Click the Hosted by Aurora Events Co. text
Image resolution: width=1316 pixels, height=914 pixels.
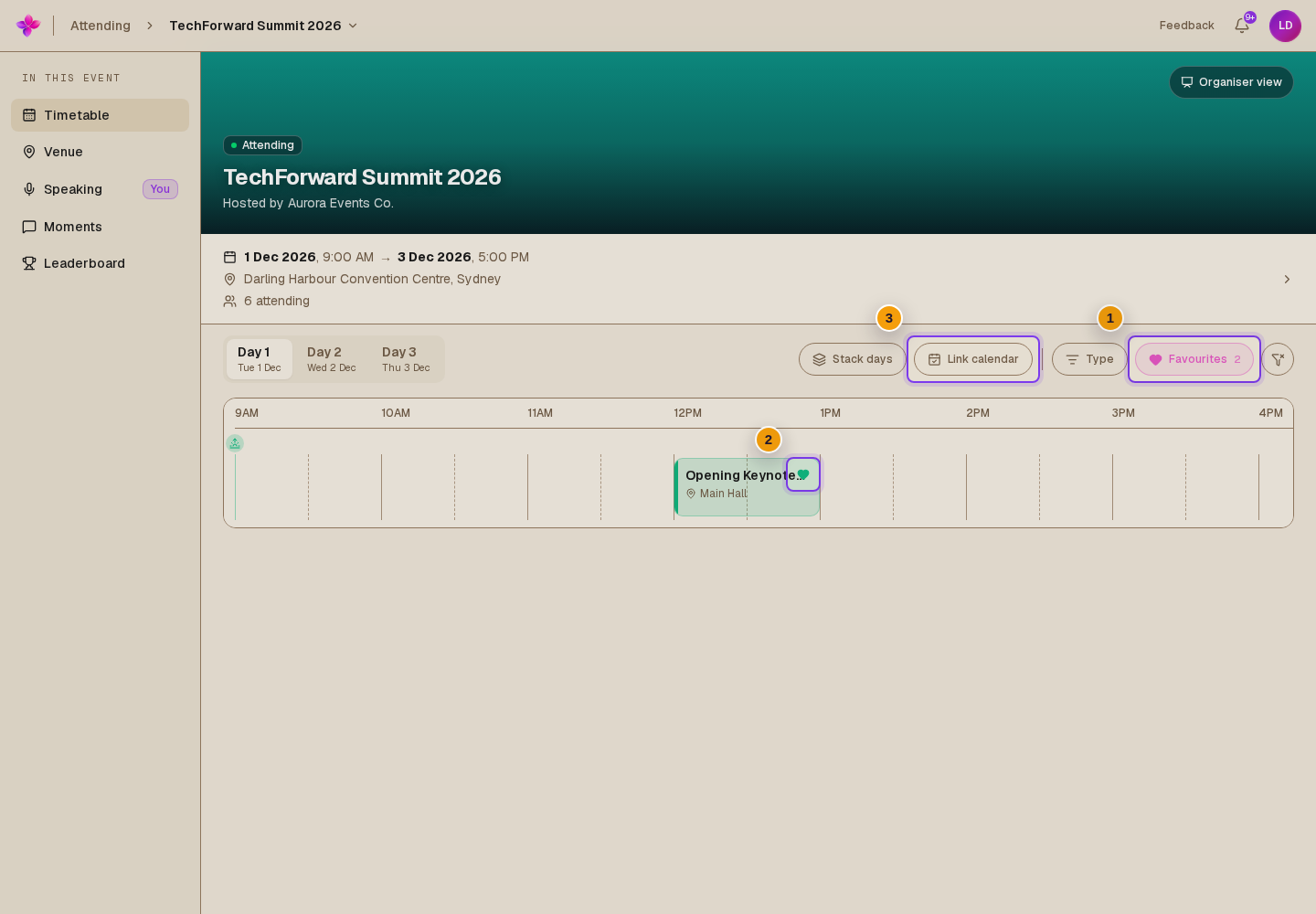(x=308, y=203)
